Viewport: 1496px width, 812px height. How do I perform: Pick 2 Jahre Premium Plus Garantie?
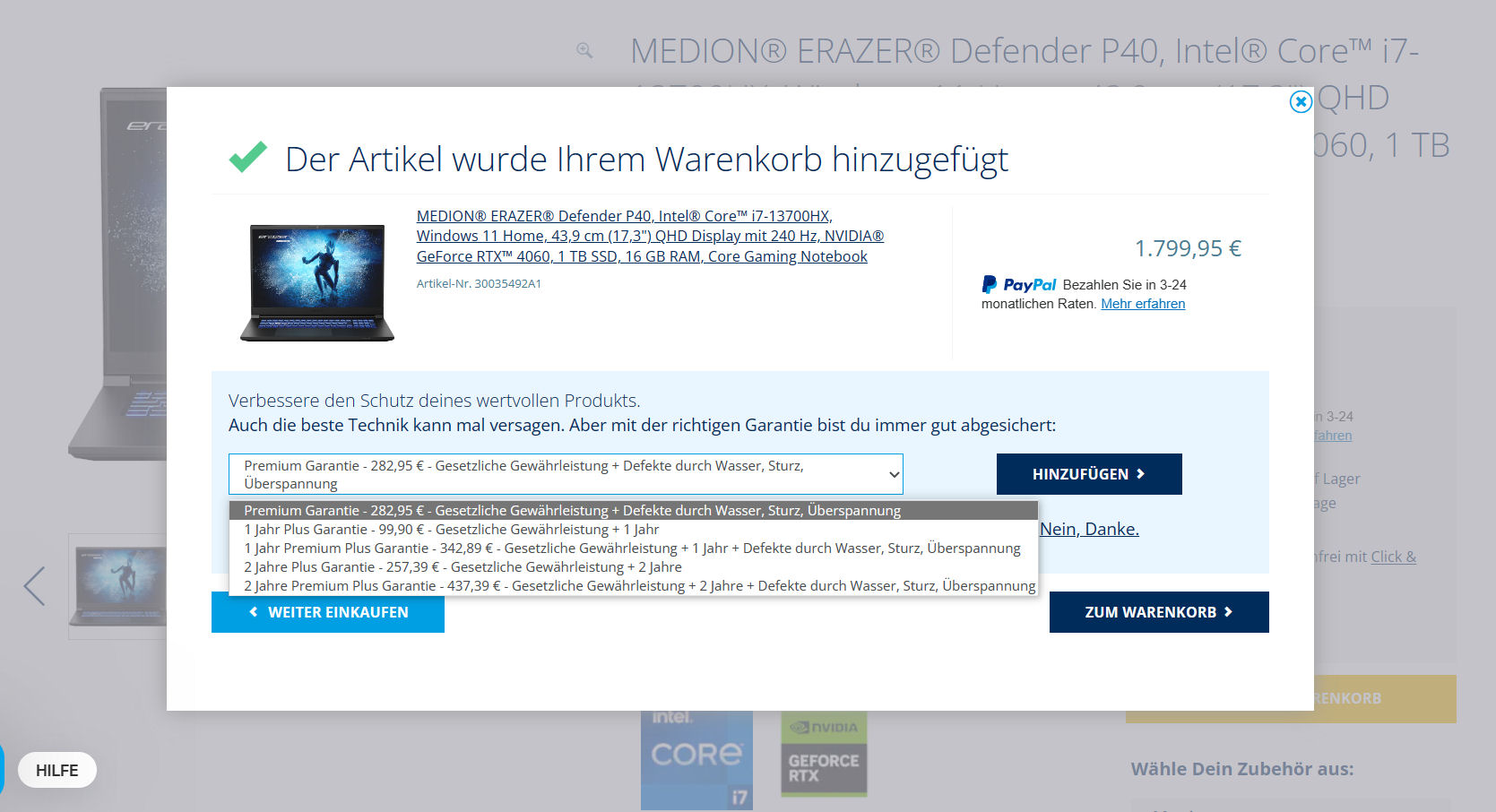coord(639,586)
